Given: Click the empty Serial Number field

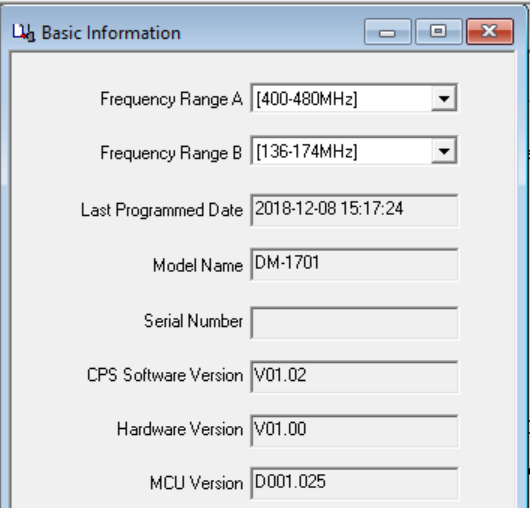Looking at the screenshot, I should click(354, 323).
